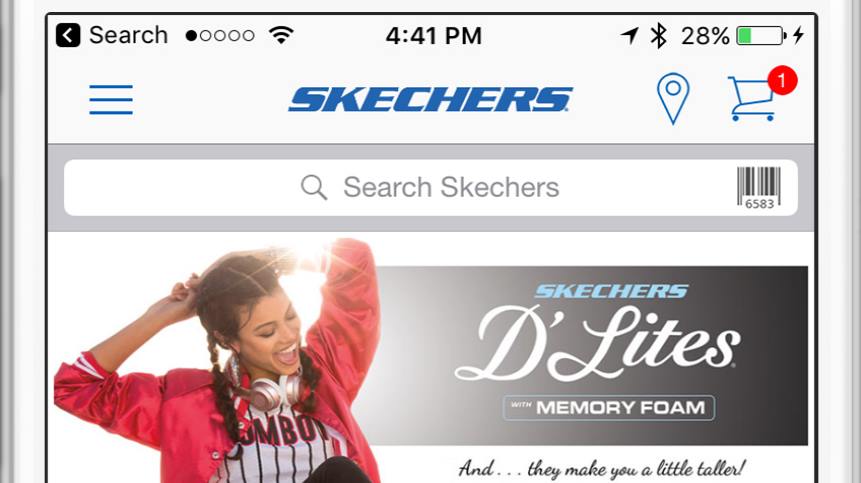The image size is (861, 483).
Task: Open the store locator pin
Action: click(x=673, y=99)
